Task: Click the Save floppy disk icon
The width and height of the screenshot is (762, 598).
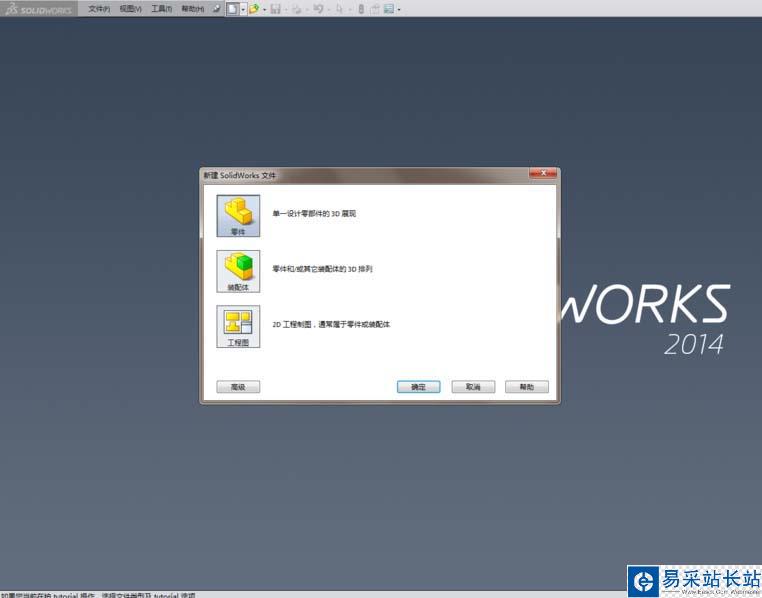Action: tap(276, 9)
